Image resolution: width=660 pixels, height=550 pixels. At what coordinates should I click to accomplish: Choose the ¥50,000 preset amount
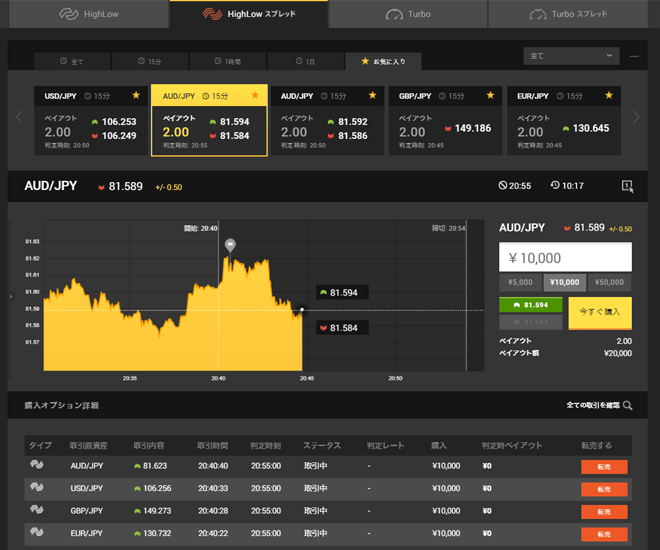(609, 282)
